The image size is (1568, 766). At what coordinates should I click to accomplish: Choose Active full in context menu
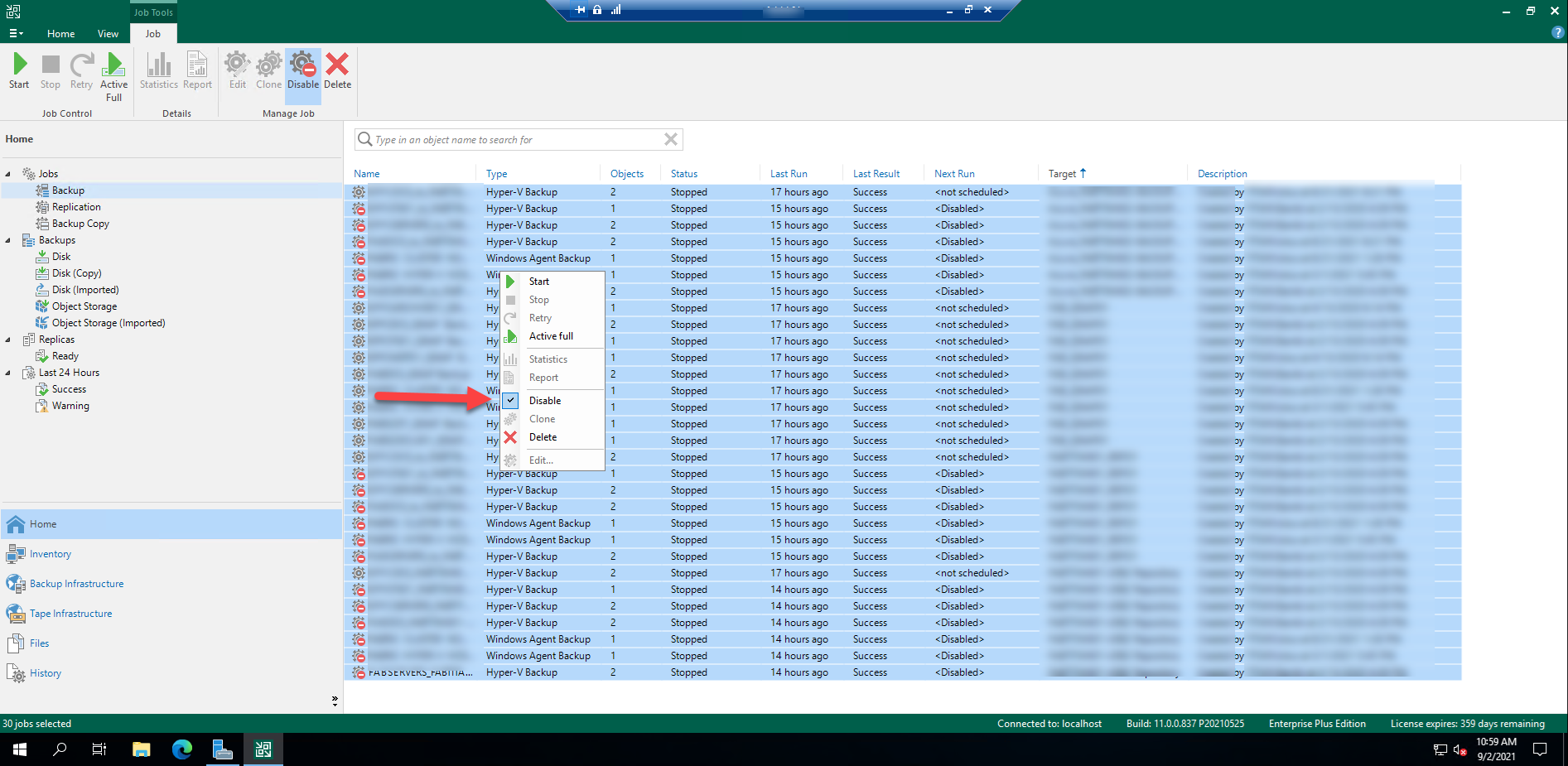[552, 336]
